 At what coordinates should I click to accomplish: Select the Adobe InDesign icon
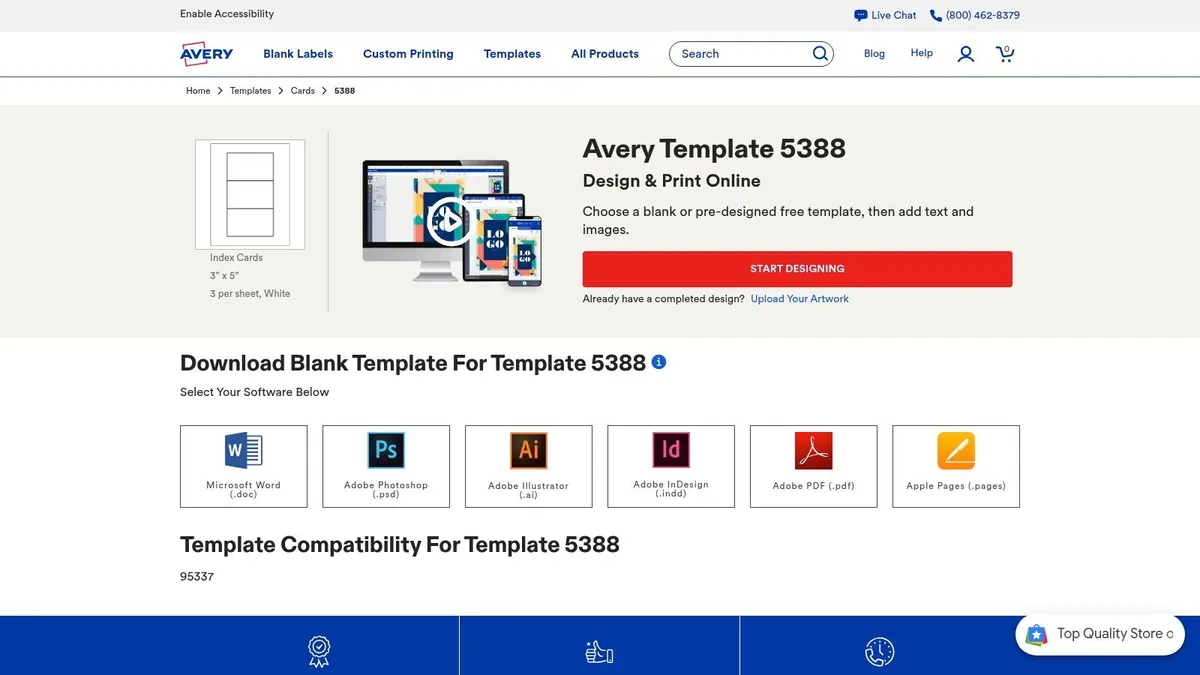coord(671,450)
